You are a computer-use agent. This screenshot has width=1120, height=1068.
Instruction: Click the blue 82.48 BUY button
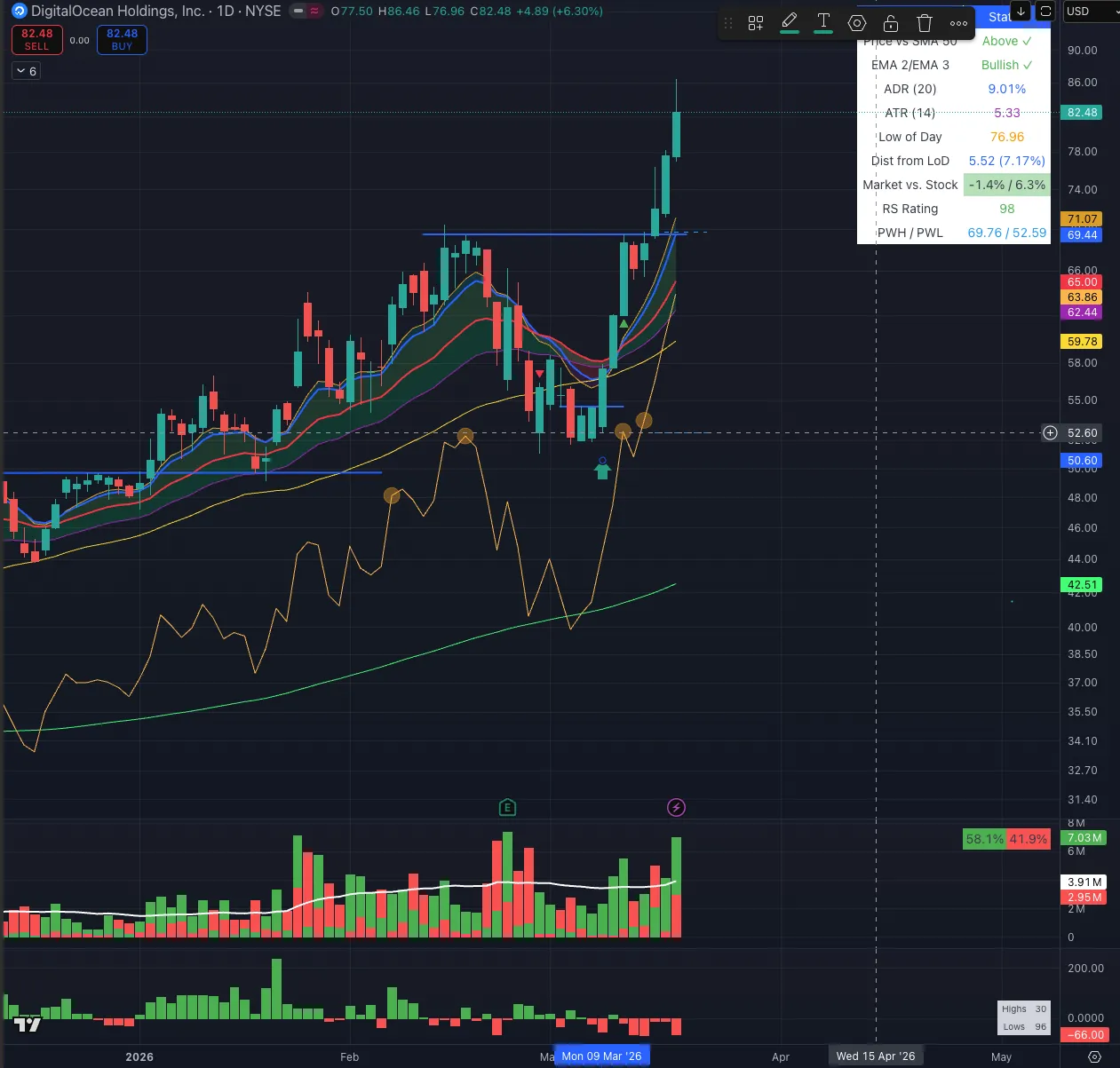[x=122, y=40]
